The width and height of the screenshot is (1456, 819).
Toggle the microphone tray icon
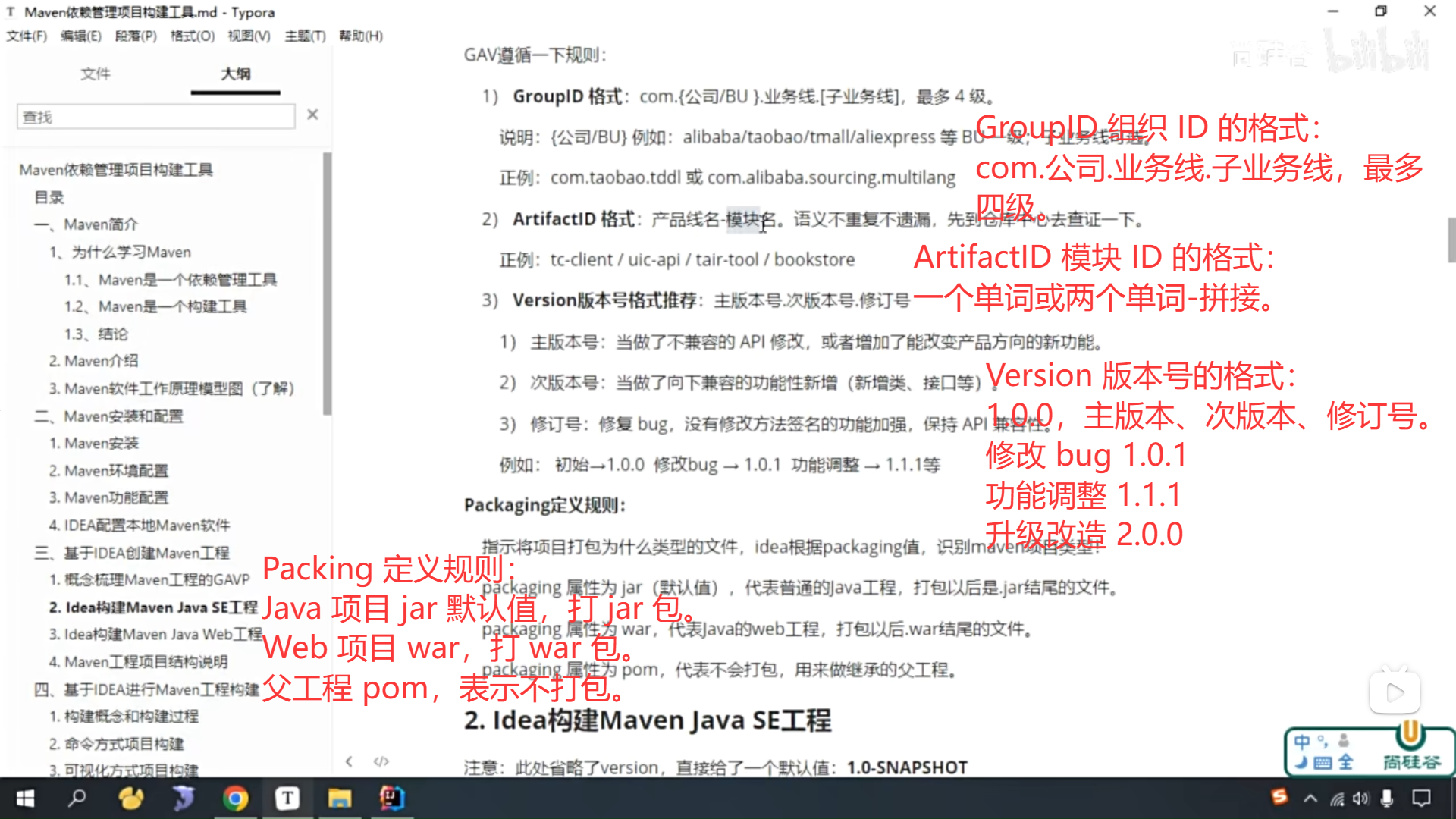(x=1387, y=798)
